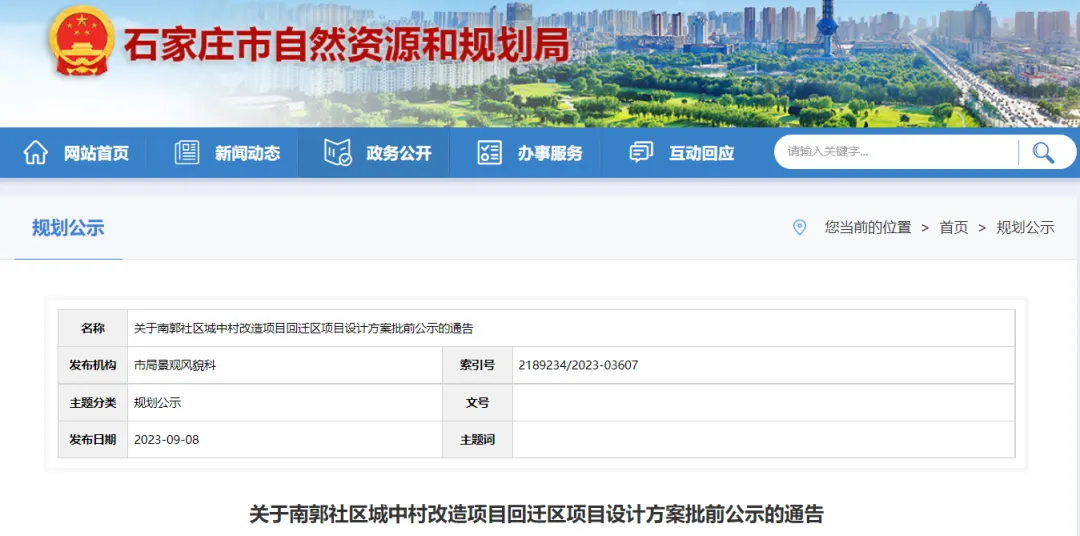Screen dimensions: 1080x536
Task: Click the 发布日期 label cell
Action: (93, 440)
